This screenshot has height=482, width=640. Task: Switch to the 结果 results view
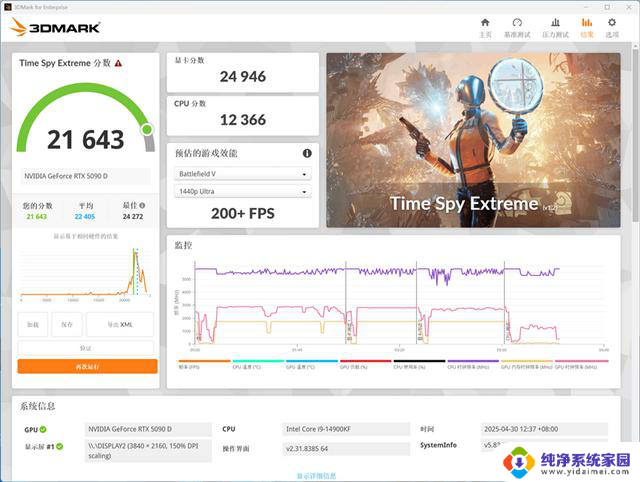point(587,28)
